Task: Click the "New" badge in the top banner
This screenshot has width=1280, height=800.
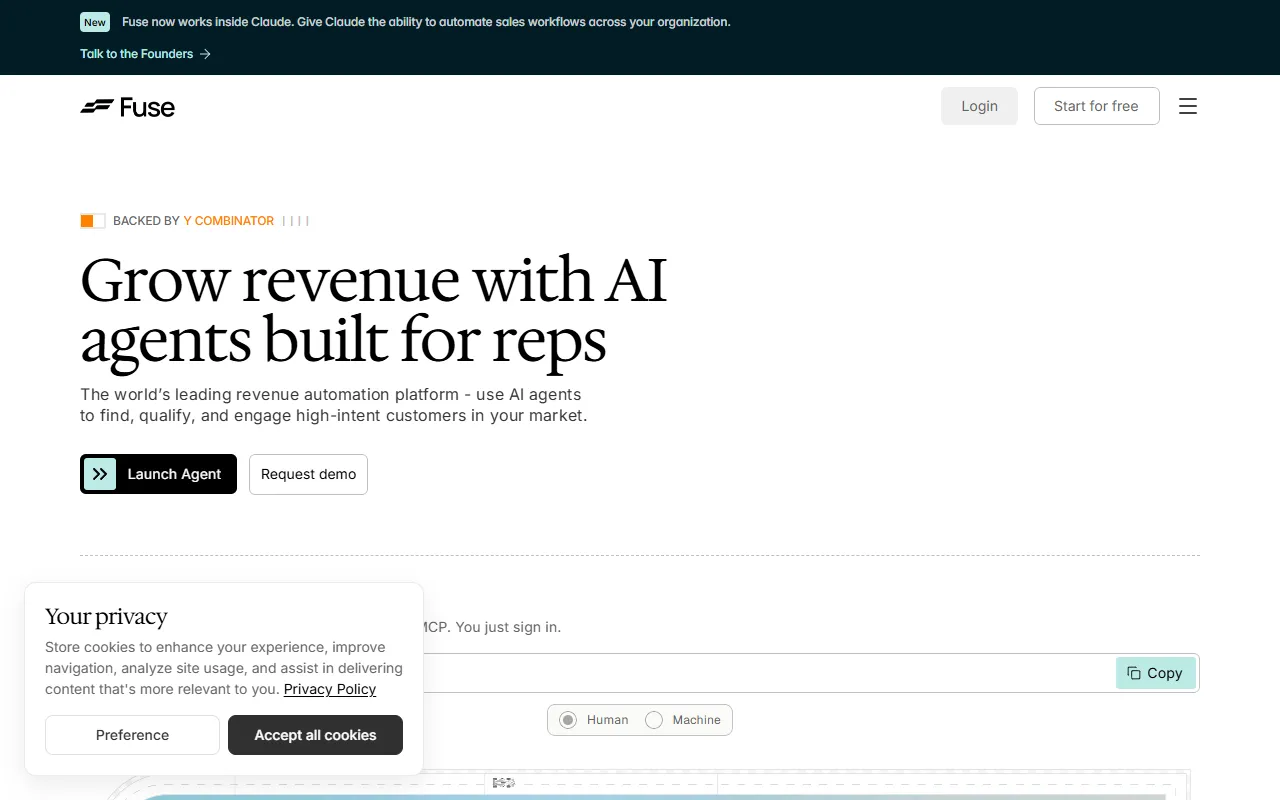Action: click(95, 22)
